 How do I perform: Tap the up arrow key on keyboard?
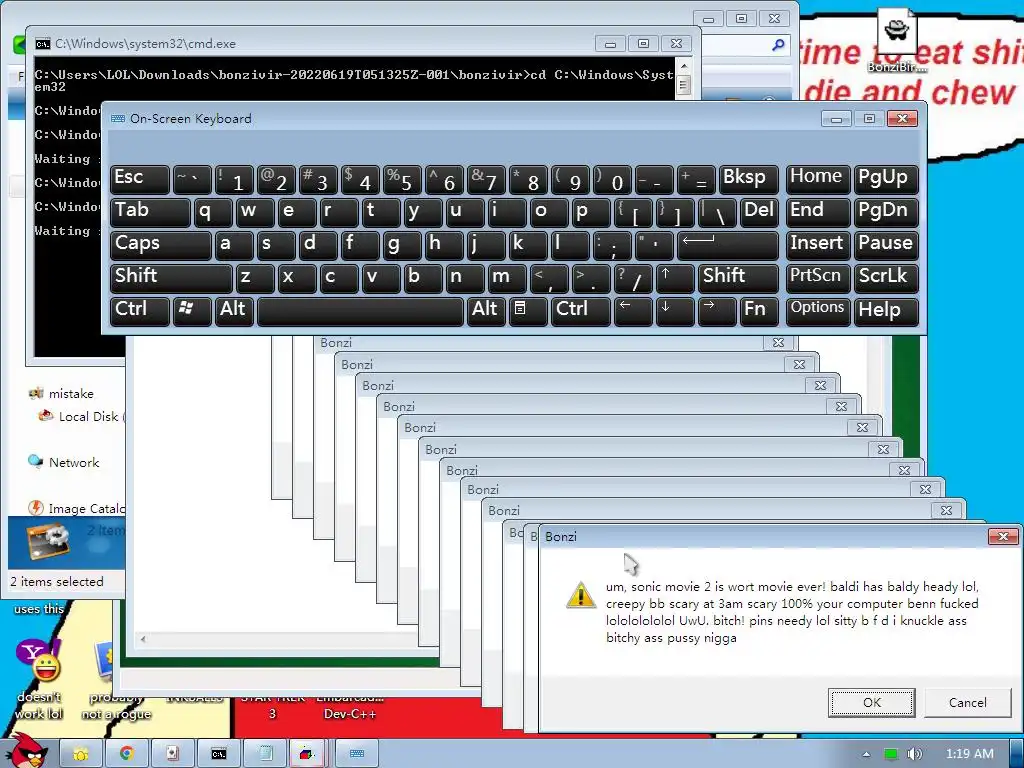674,278
